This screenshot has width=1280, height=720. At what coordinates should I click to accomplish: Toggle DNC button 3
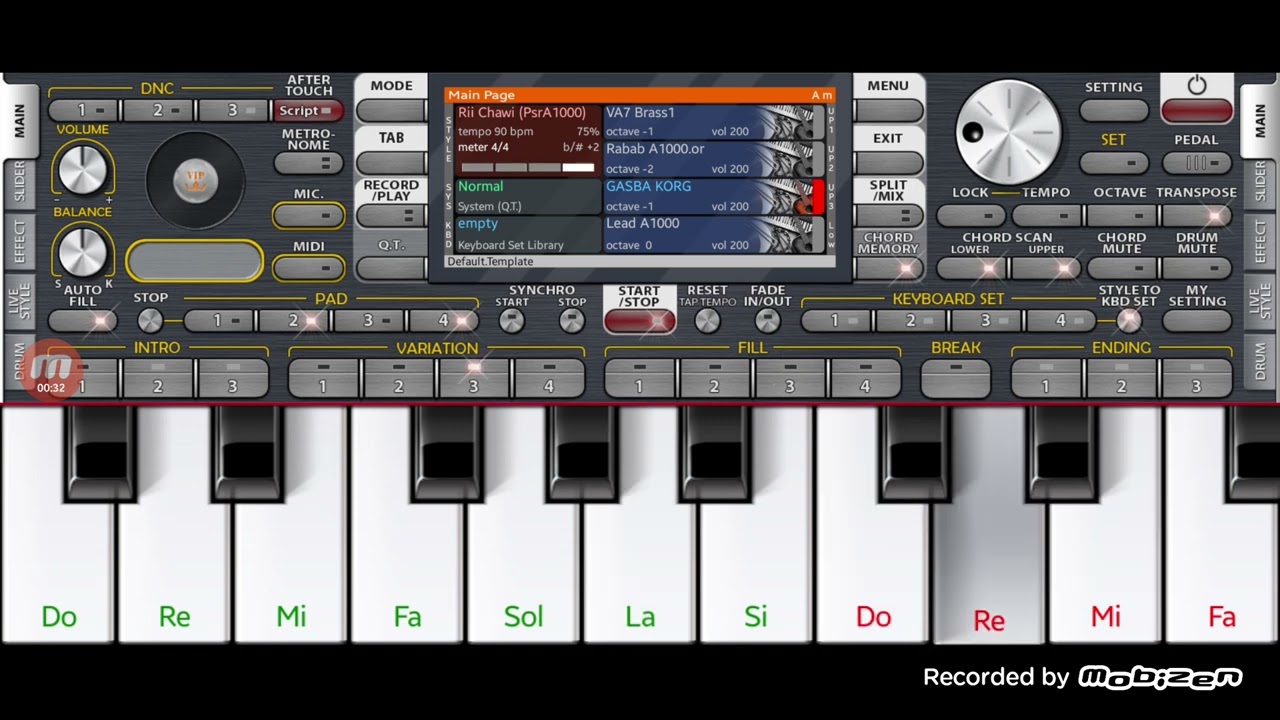tap(233, 110)
